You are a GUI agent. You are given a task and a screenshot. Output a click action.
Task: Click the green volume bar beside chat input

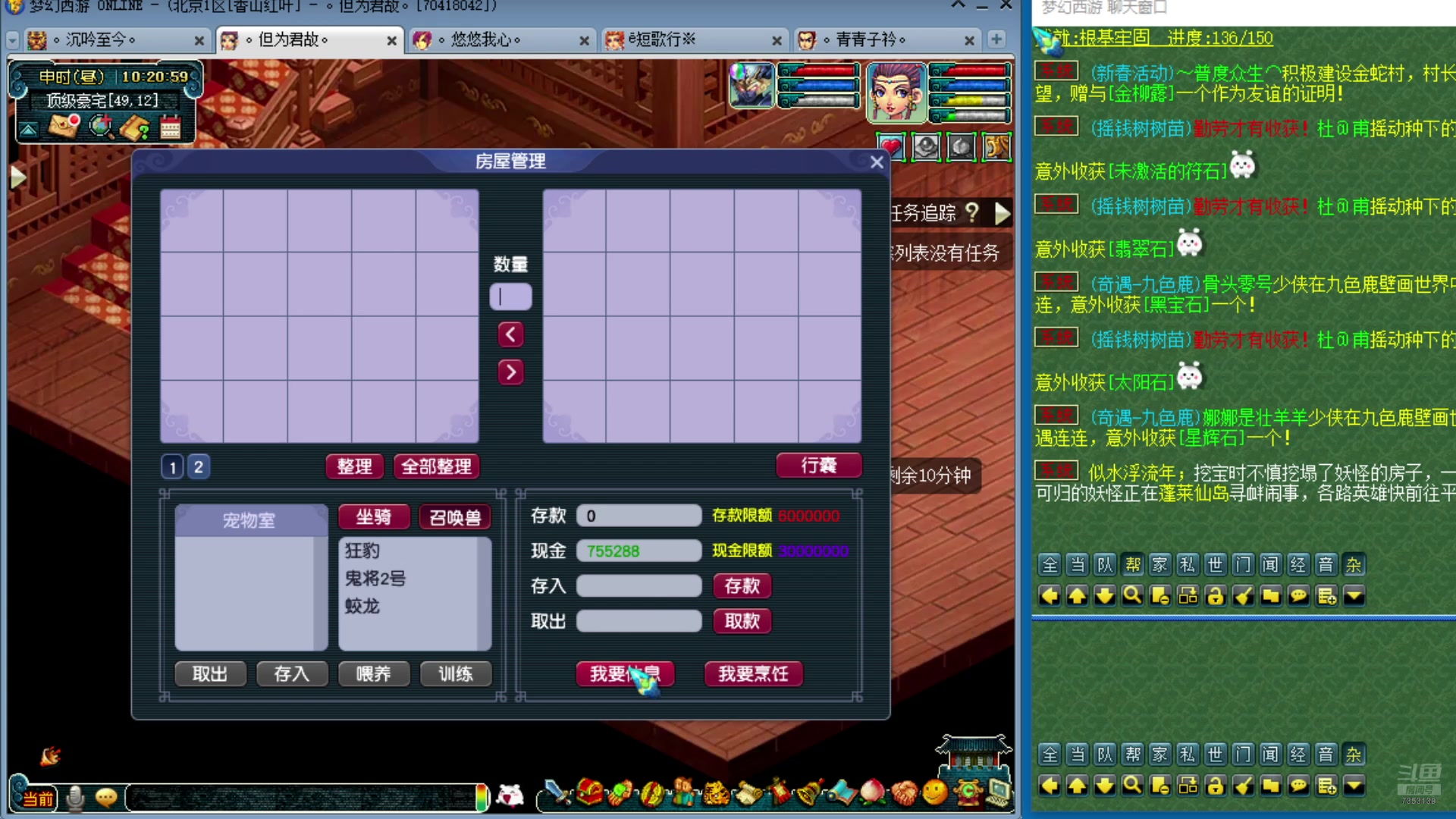click(481, 797)
